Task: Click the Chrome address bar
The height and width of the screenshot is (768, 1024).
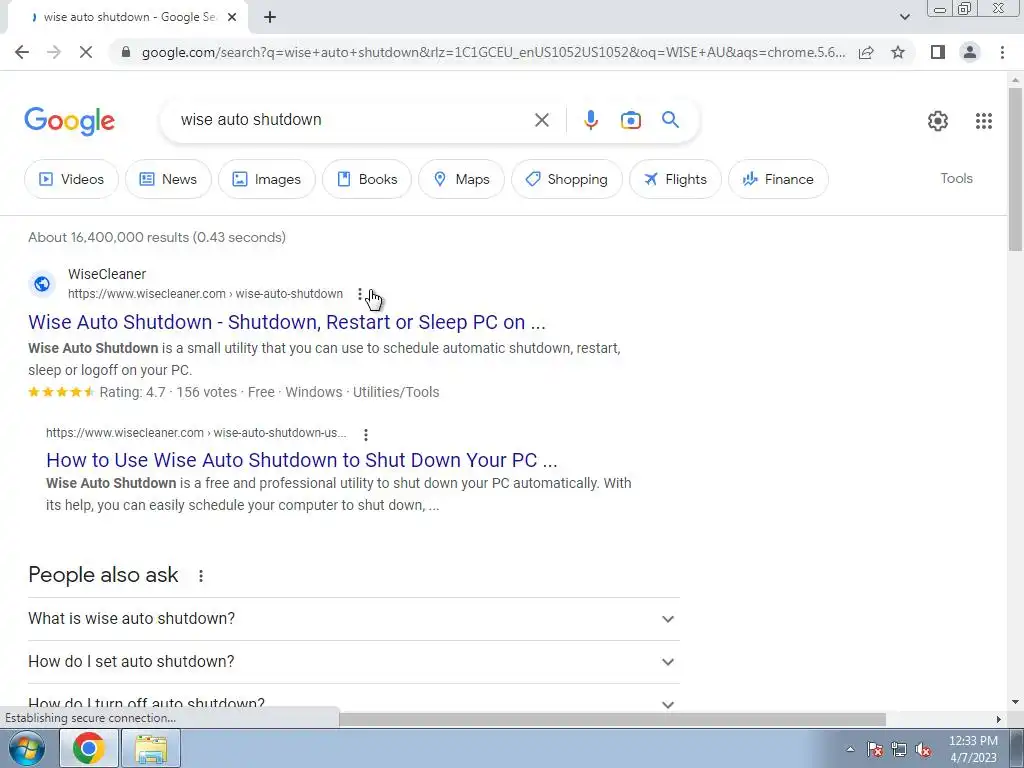Action: (x=493, y=52)
